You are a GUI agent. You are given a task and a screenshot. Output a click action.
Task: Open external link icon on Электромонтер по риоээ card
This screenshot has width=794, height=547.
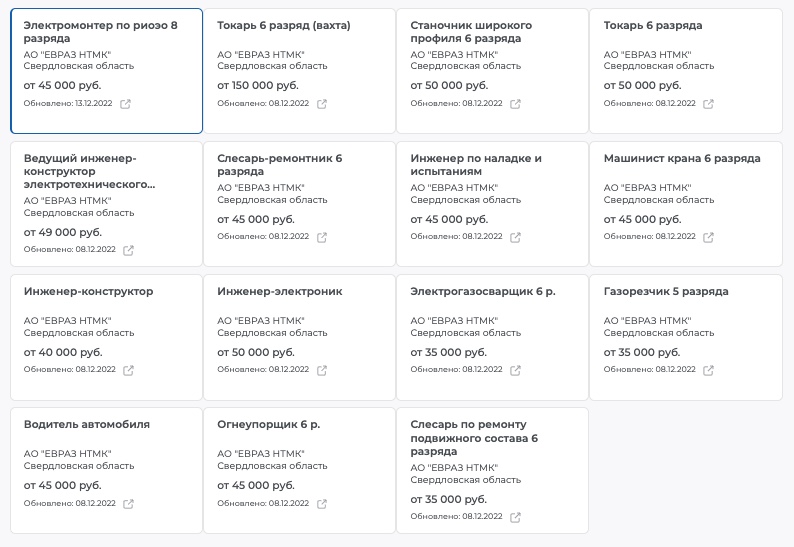[125, 104]
